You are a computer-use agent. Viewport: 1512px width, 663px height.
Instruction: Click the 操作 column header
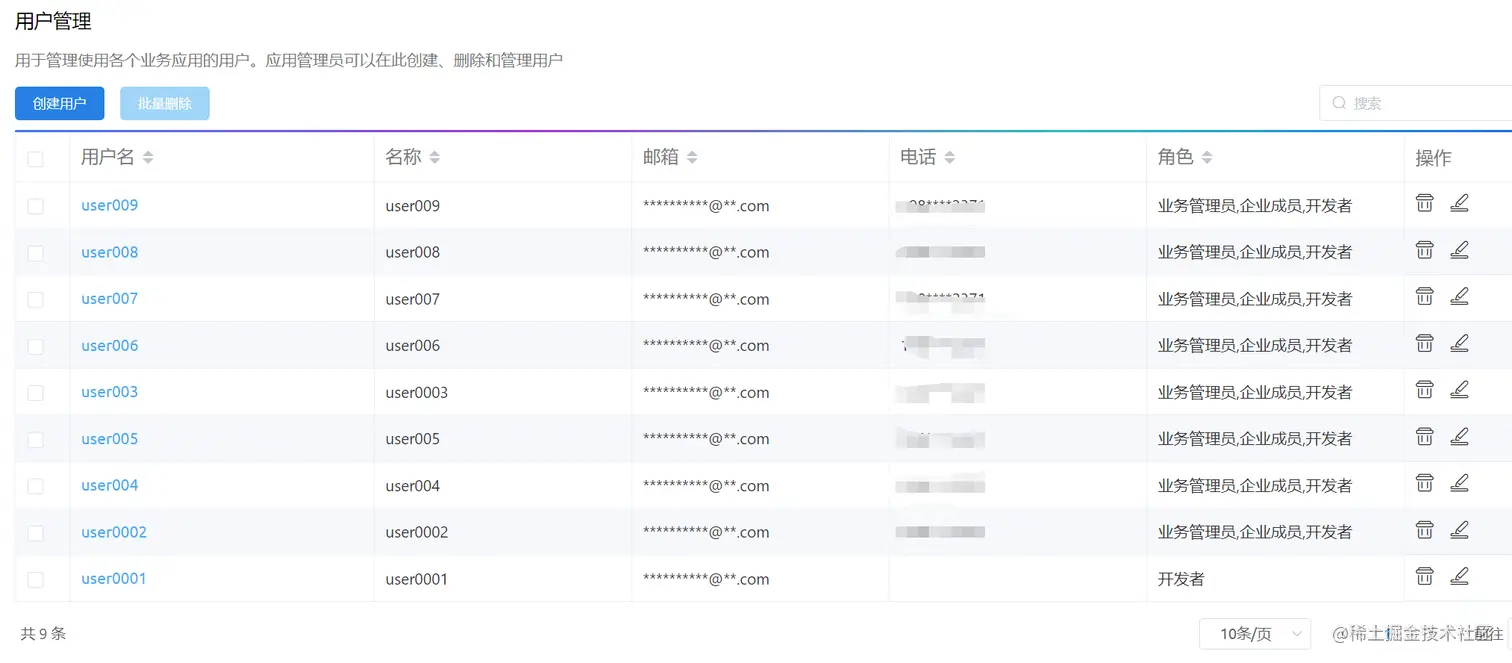tap(1433, 158)
